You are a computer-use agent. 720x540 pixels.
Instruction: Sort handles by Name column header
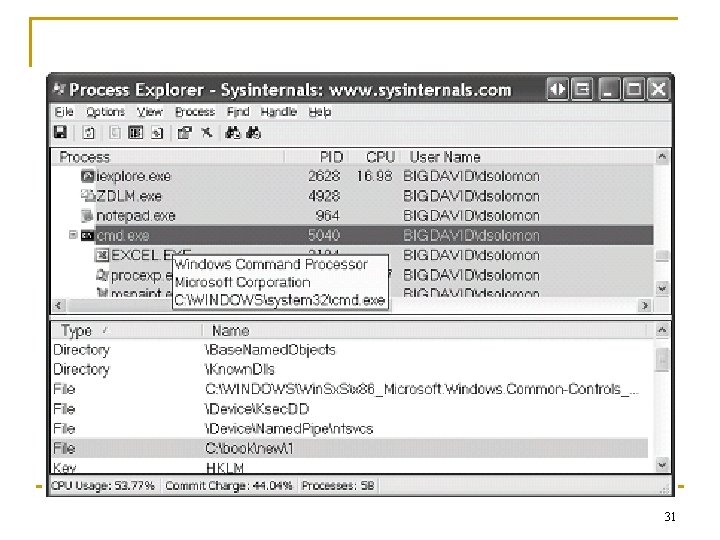point(425,330)
